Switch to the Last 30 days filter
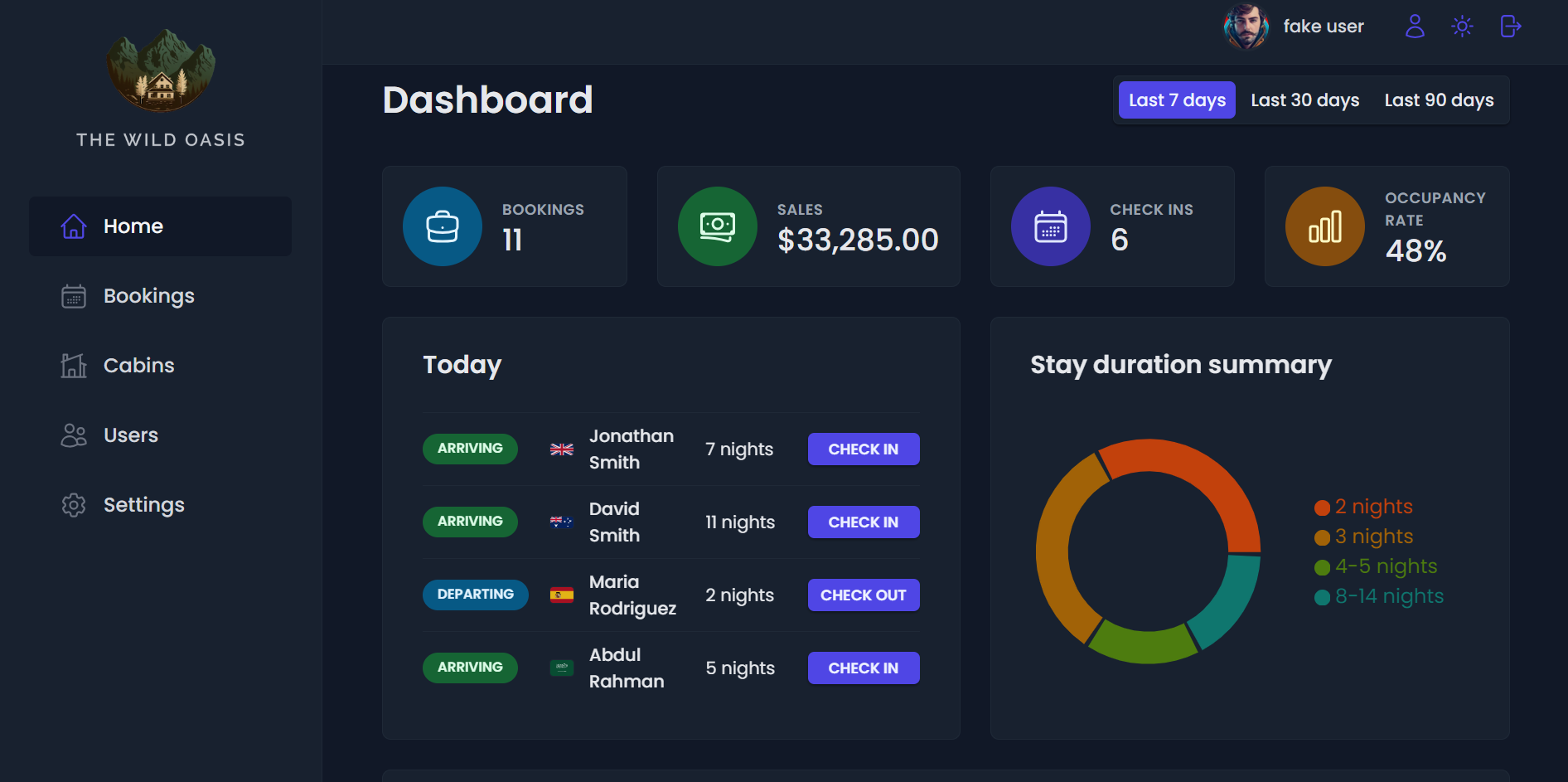The image size is (1568, 782). tap(1304, 100)
